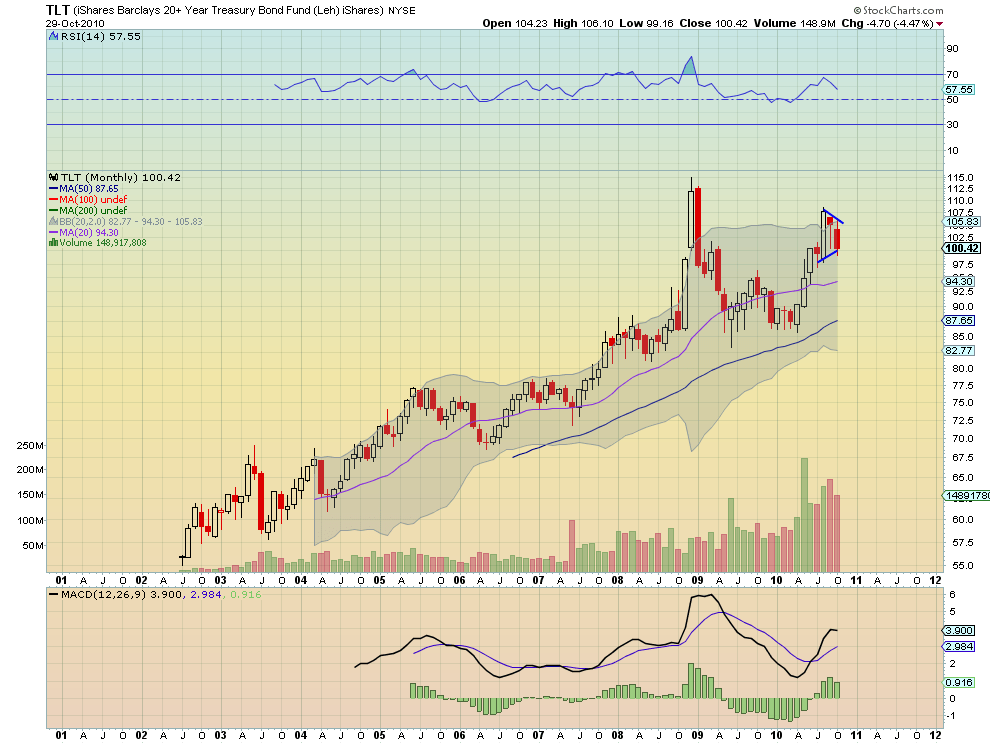Click the Volume 148,917,808 legend text
Viewport: 990px width, 744px height.
102,243
